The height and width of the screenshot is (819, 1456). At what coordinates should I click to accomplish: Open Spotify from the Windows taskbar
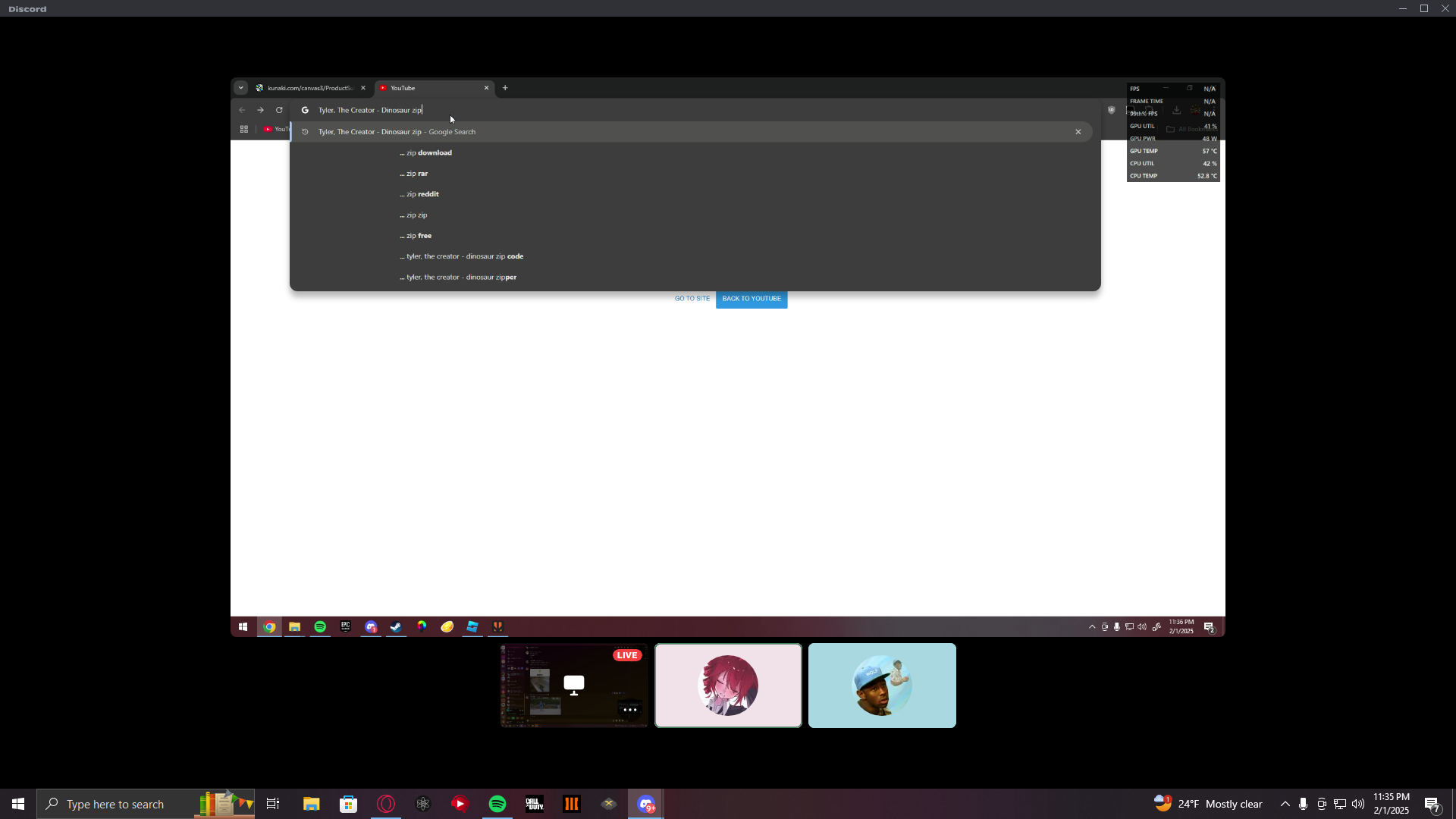pos(497,804)
